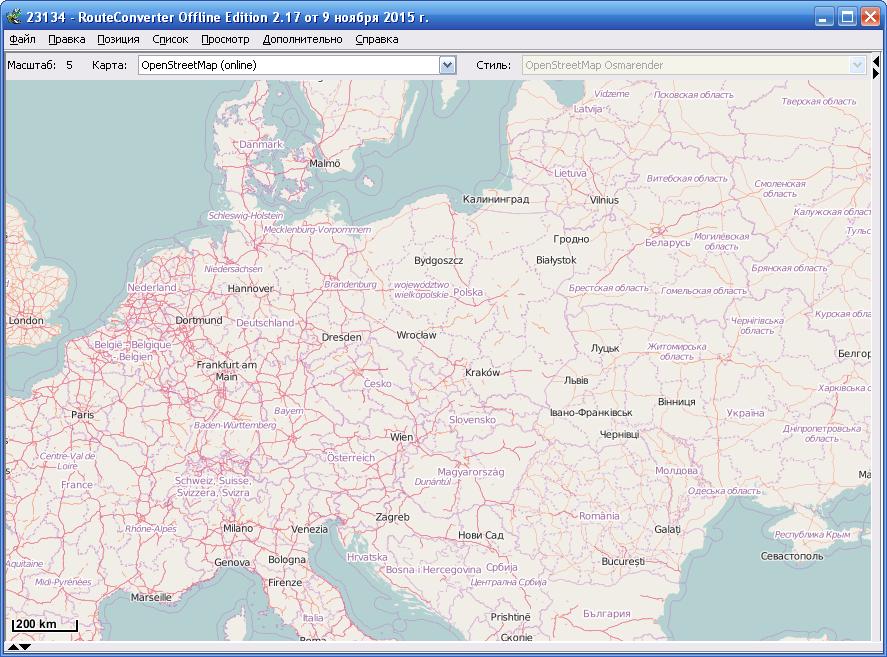Click the Wrocław label
This screenshot has width=887, height=657.
point(416,336)
